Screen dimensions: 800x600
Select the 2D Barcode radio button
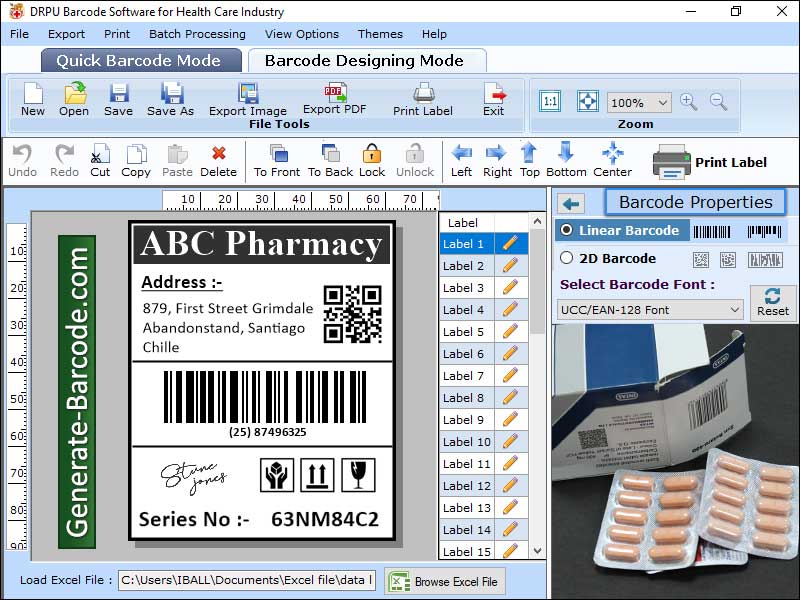coord(567,258)
